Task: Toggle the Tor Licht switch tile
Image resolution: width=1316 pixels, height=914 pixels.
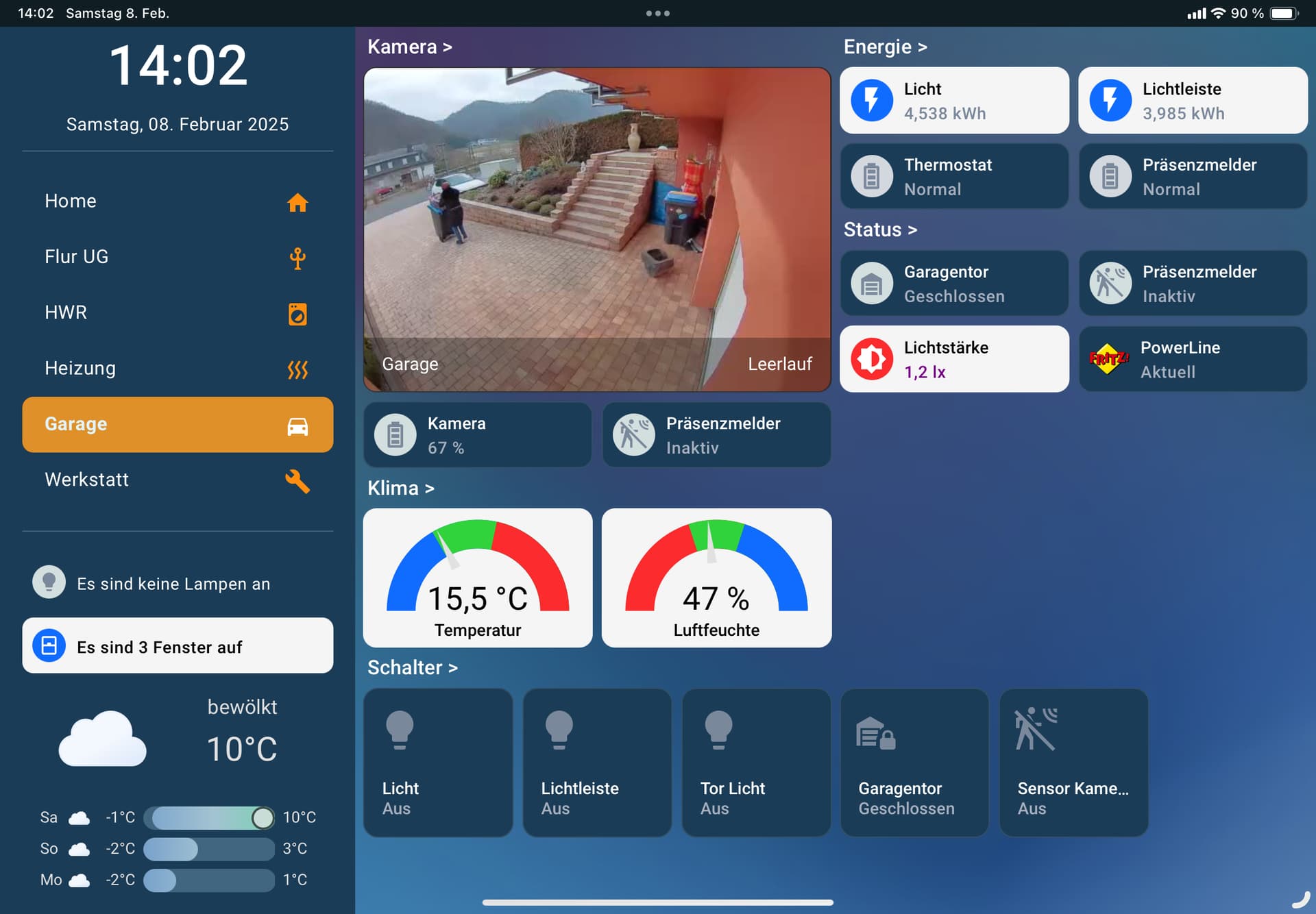Action: pyautogui.click(x=756, y=763)
